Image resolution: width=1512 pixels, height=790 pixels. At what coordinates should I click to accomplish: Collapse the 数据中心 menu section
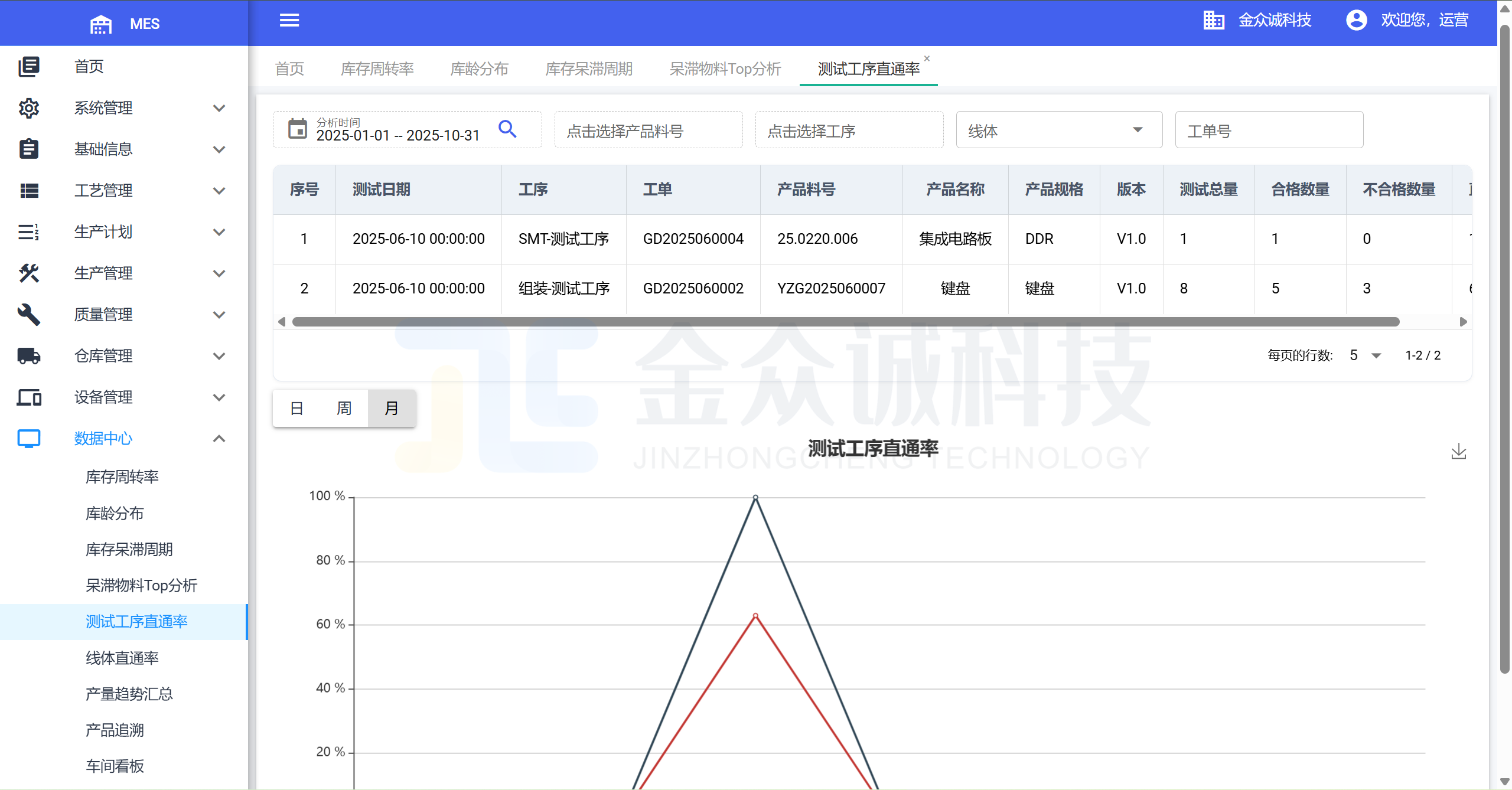point(219,439)
